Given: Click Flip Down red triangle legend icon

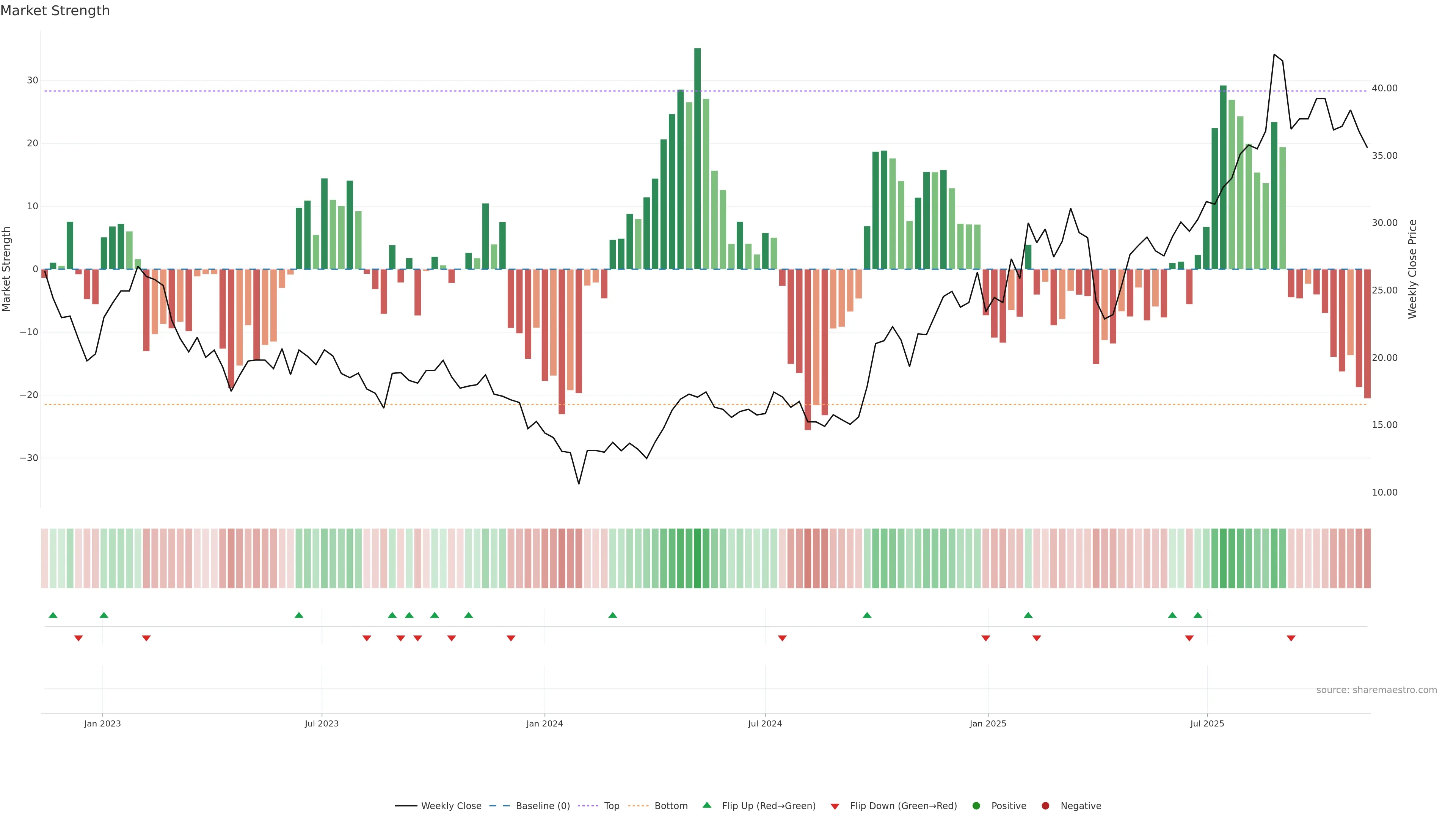Looking at the screenshot, I should (835, 806).
